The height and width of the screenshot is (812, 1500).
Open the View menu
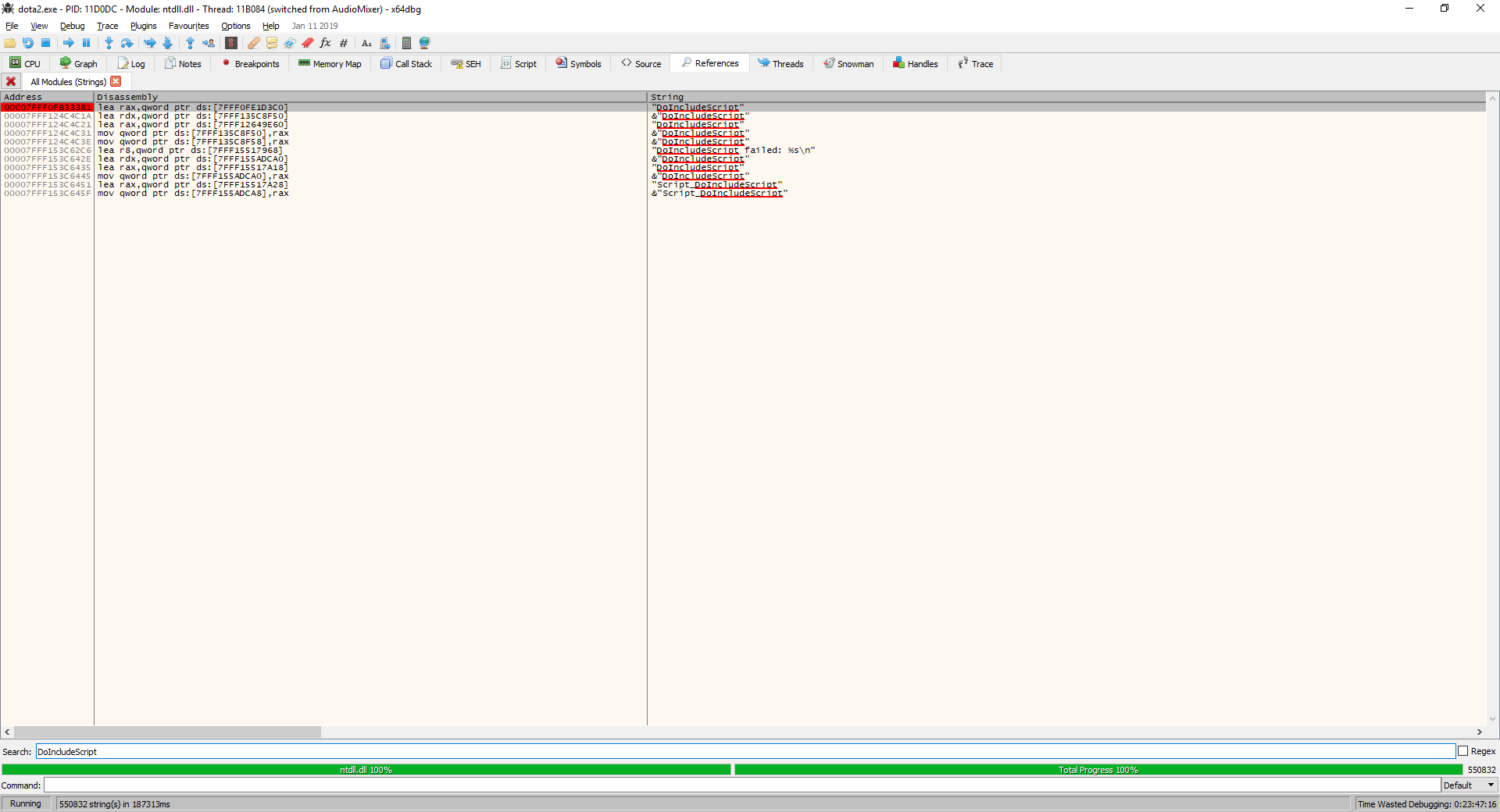(39, 26)
